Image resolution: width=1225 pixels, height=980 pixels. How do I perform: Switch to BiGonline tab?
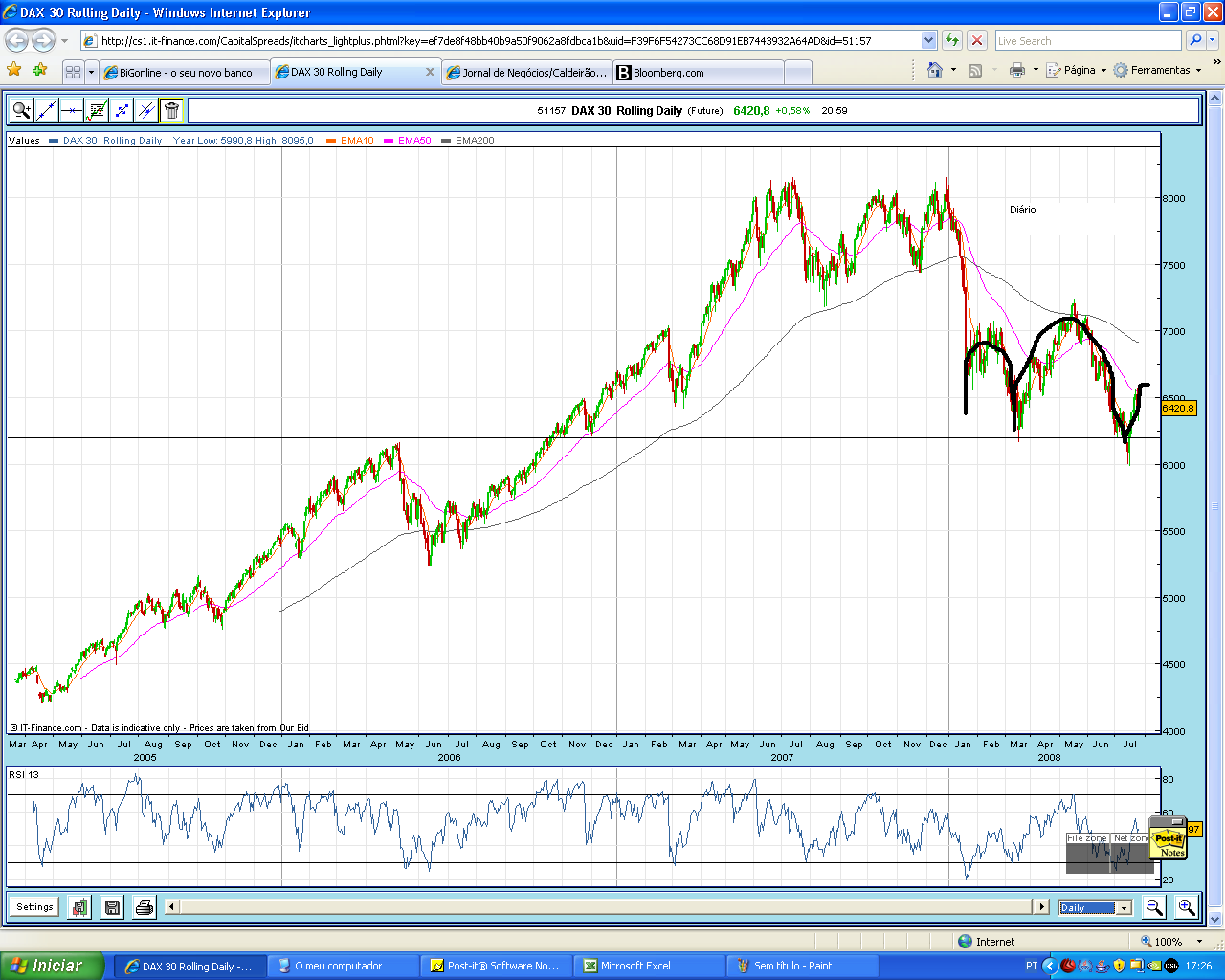[184, 73]
